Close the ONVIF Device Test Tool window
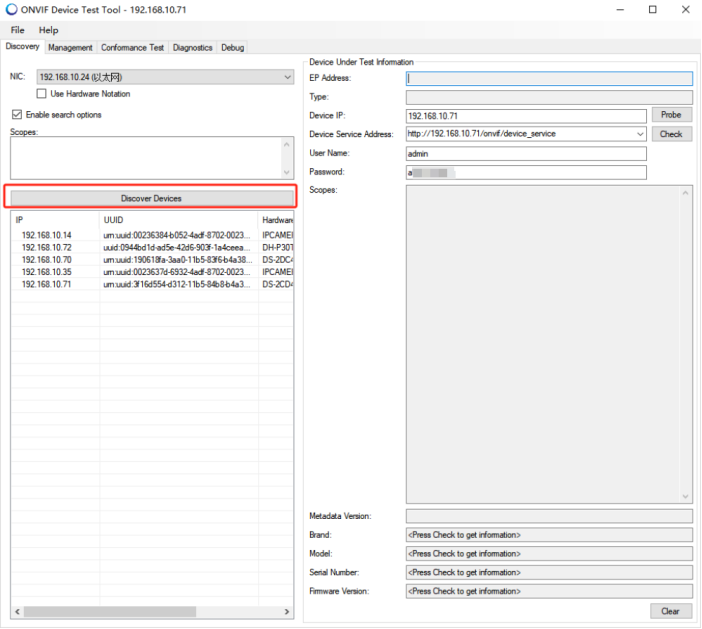Image resolution: width=702 pixels, height=629 pixels. [x=685, y=9]
